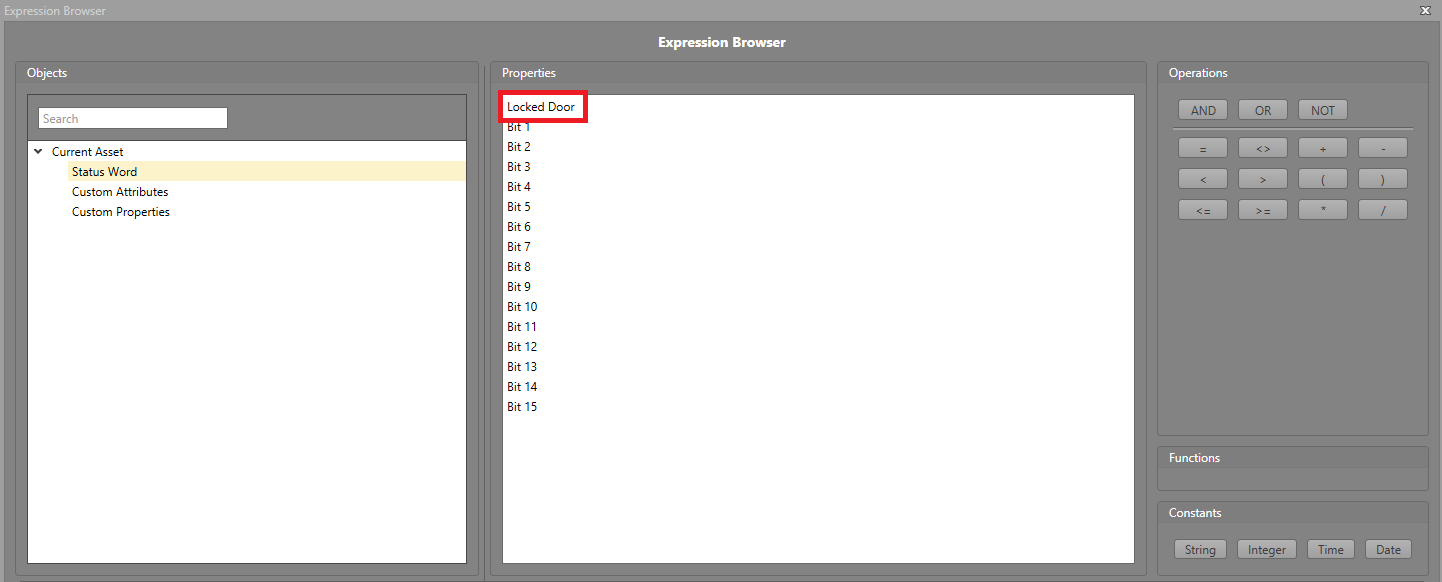
Task: Select the Status Word object
Action: [104, 172]
